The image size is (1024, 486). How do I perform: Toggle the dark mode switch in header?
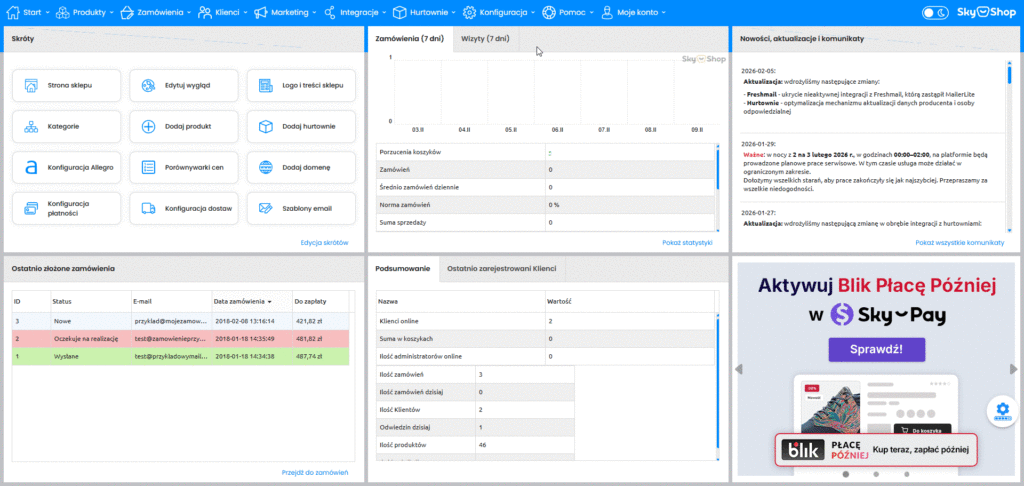(x=935, y=13)
